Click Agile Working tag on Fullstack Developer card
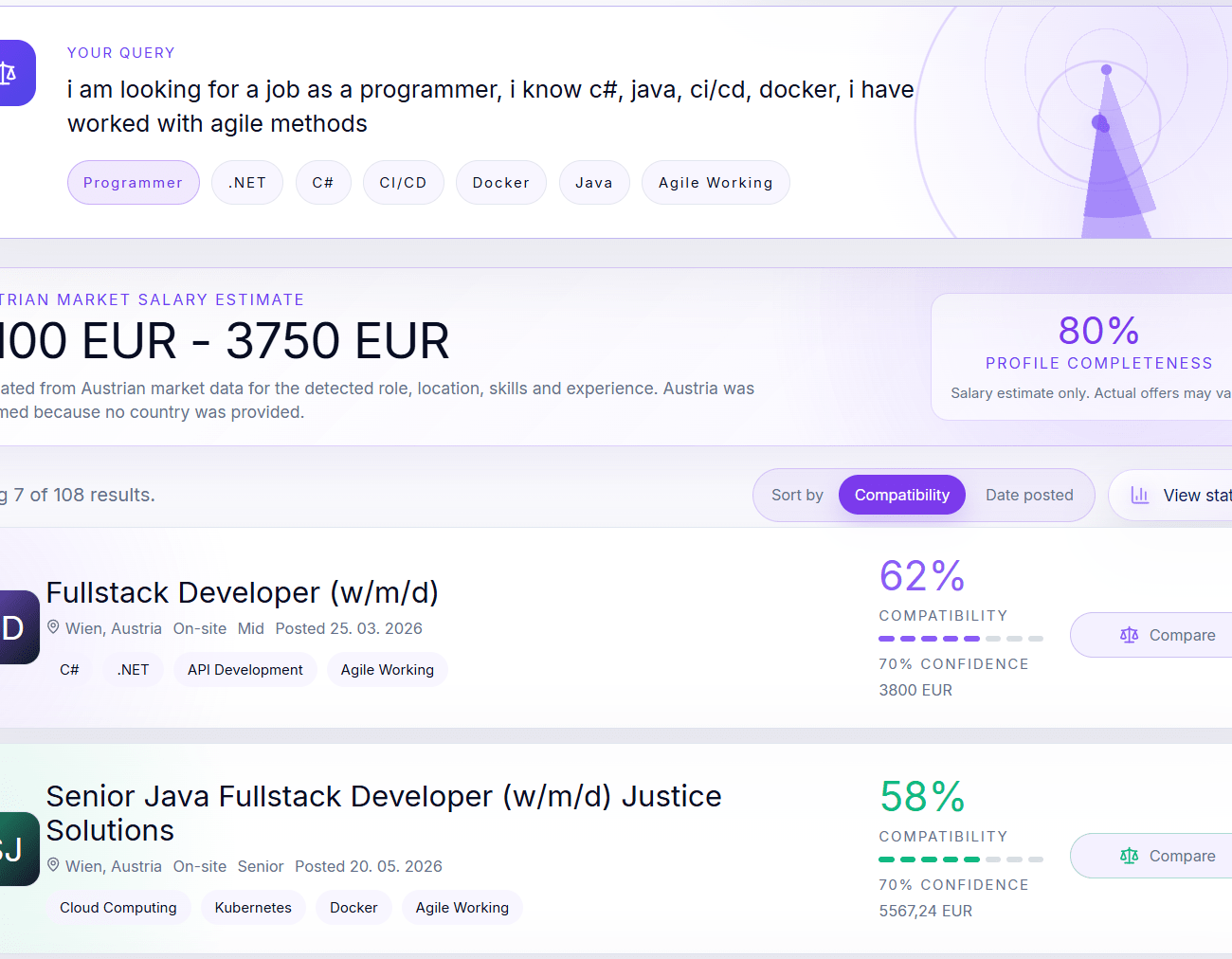This screenshot has height=959, width=1232. (388, 669)
